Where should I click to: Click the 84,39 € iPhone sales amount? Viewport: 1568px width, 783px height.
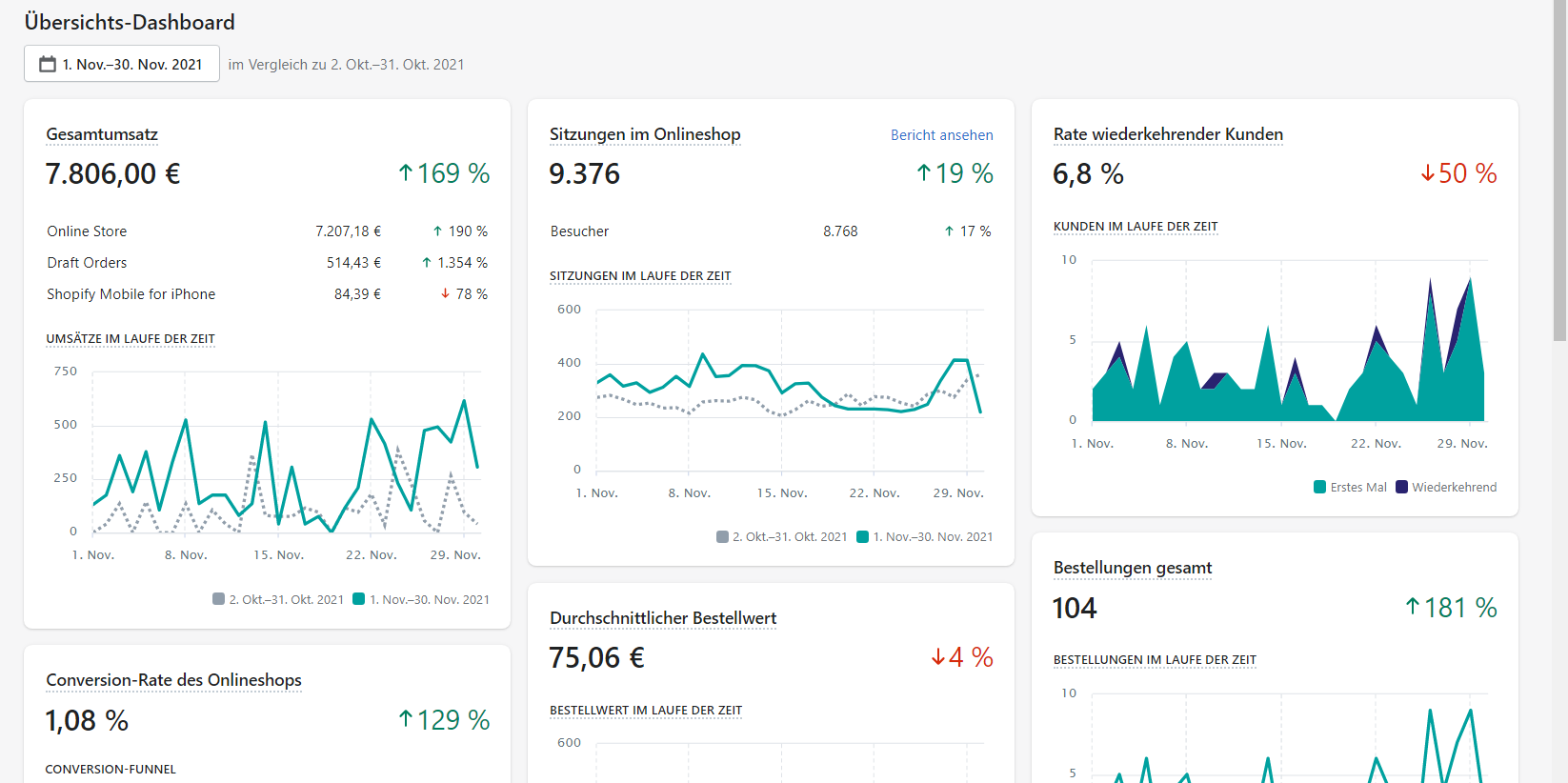pos(357,294)
